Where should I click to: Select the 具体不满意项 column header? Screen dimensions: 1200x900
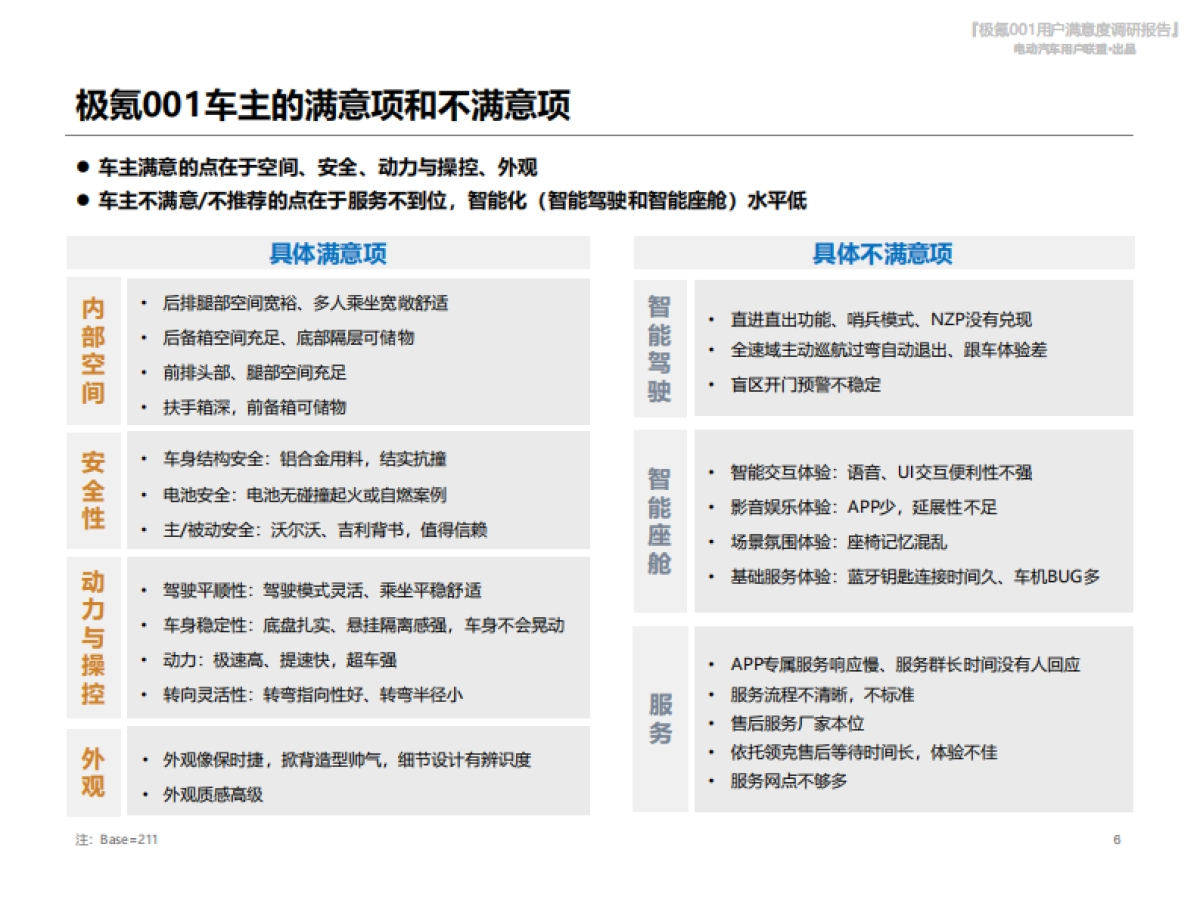click(883, 254)
